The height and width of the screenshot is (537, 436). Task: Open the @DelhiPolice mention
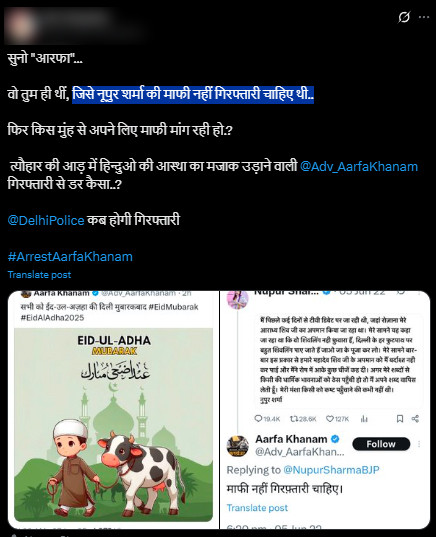(46, 220)
